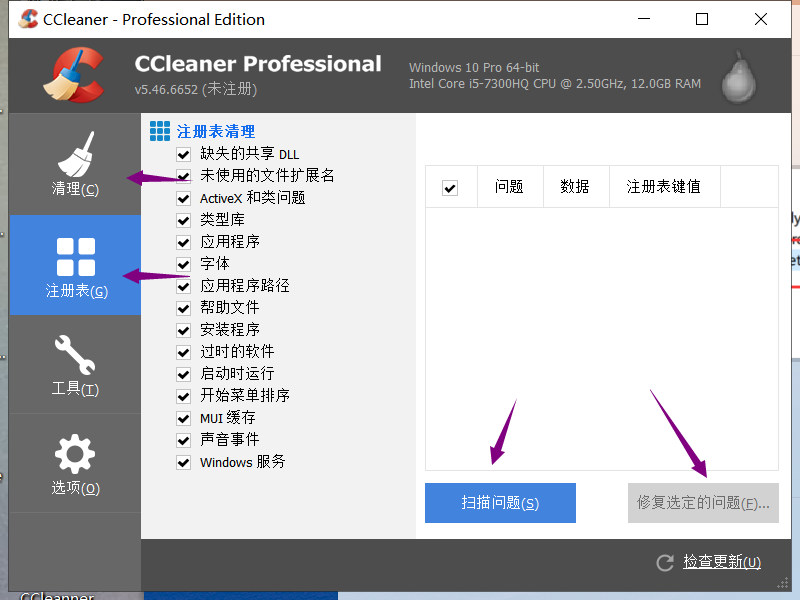800x600 pixels.
Task: Click the 修复选定的问题(F) button
Action: (x=703, y=503)
